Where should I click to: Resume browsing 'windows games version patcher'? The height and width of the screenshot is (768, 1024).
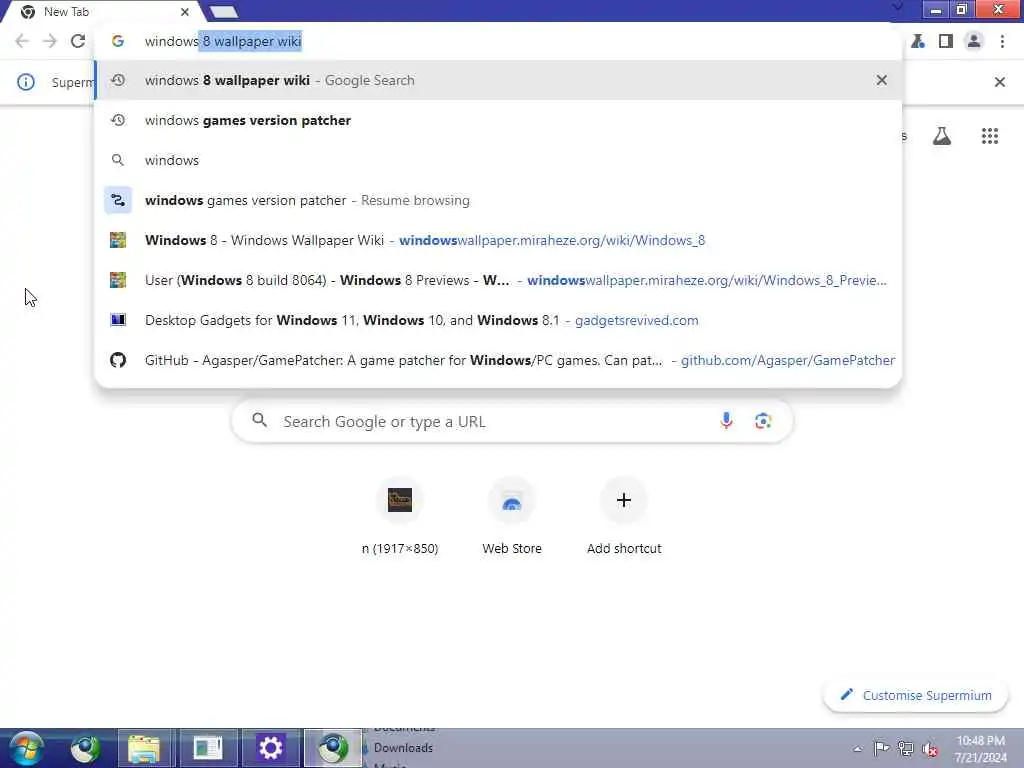point(498,200)
